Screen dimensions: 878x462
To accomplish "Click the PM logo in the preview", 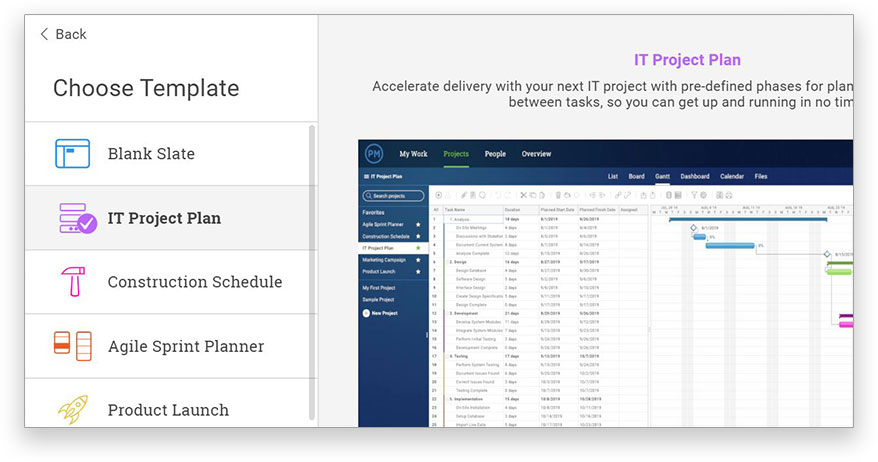I will (x=374, y=153).
